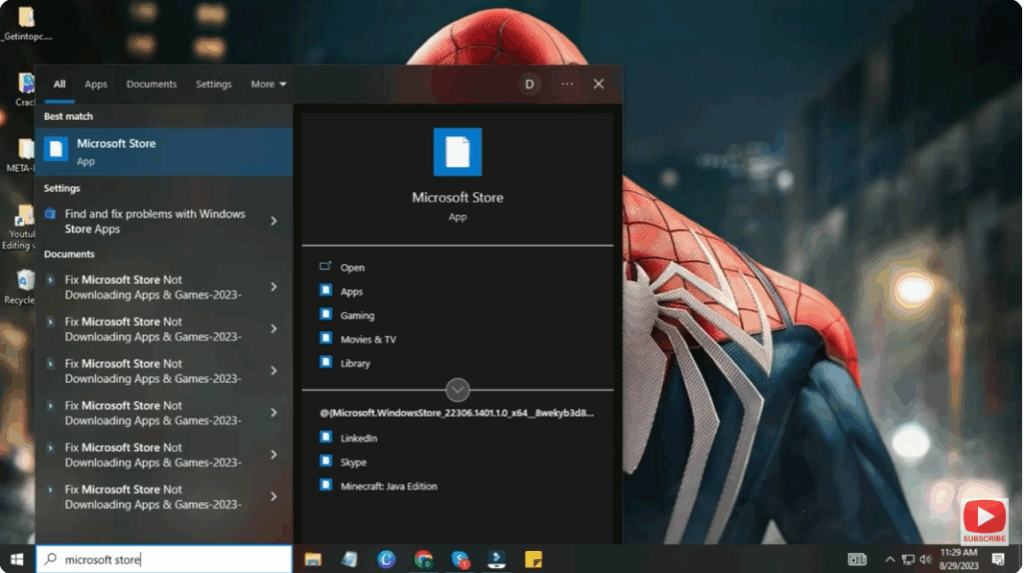The image size is (1024, 573).
Task: Open Sticky Notes from the taskbar
Action: pos(534,559)
